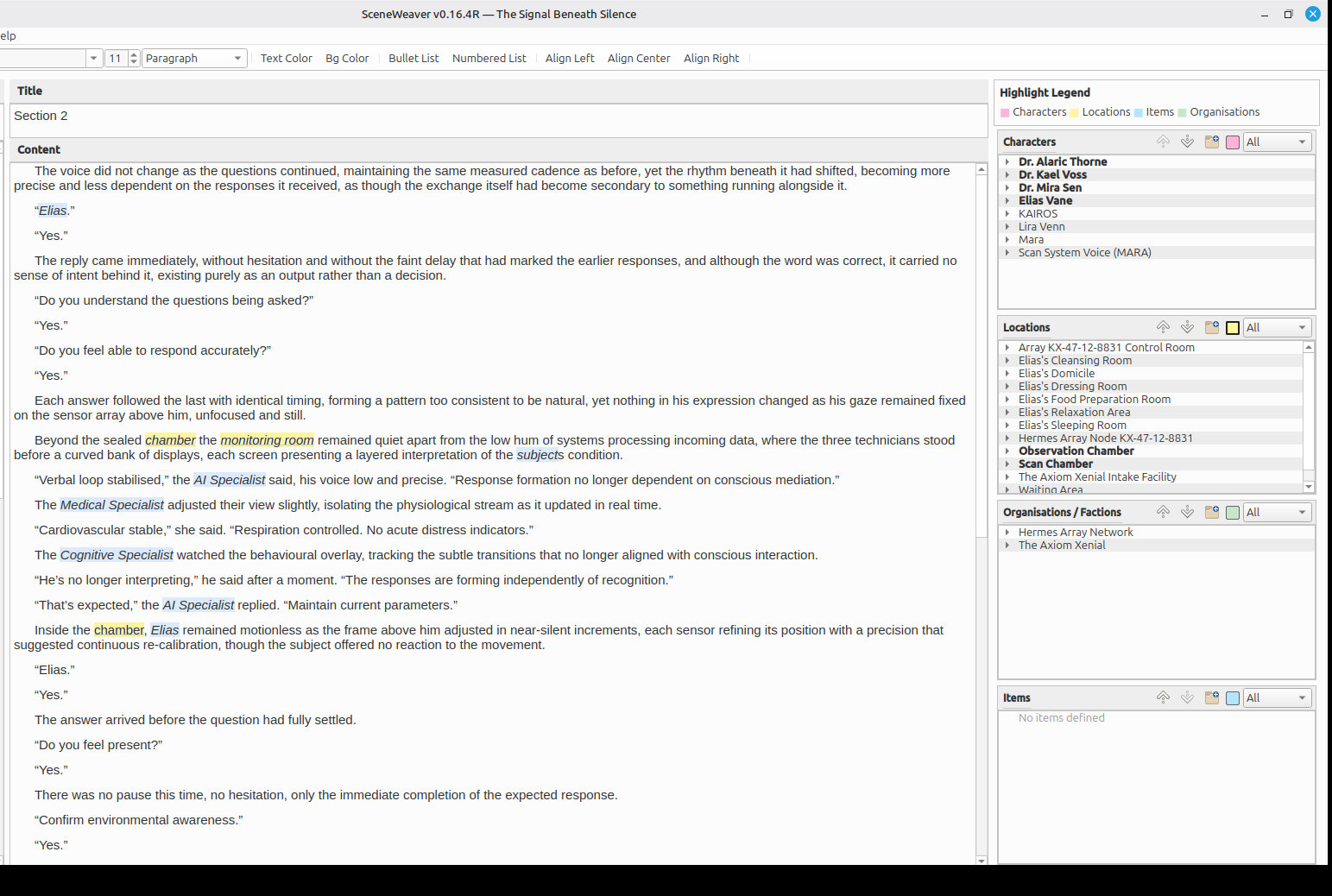Select Scan Chamber location
This screenshot has width=1332, height=896.
(x=1151, y=464)
